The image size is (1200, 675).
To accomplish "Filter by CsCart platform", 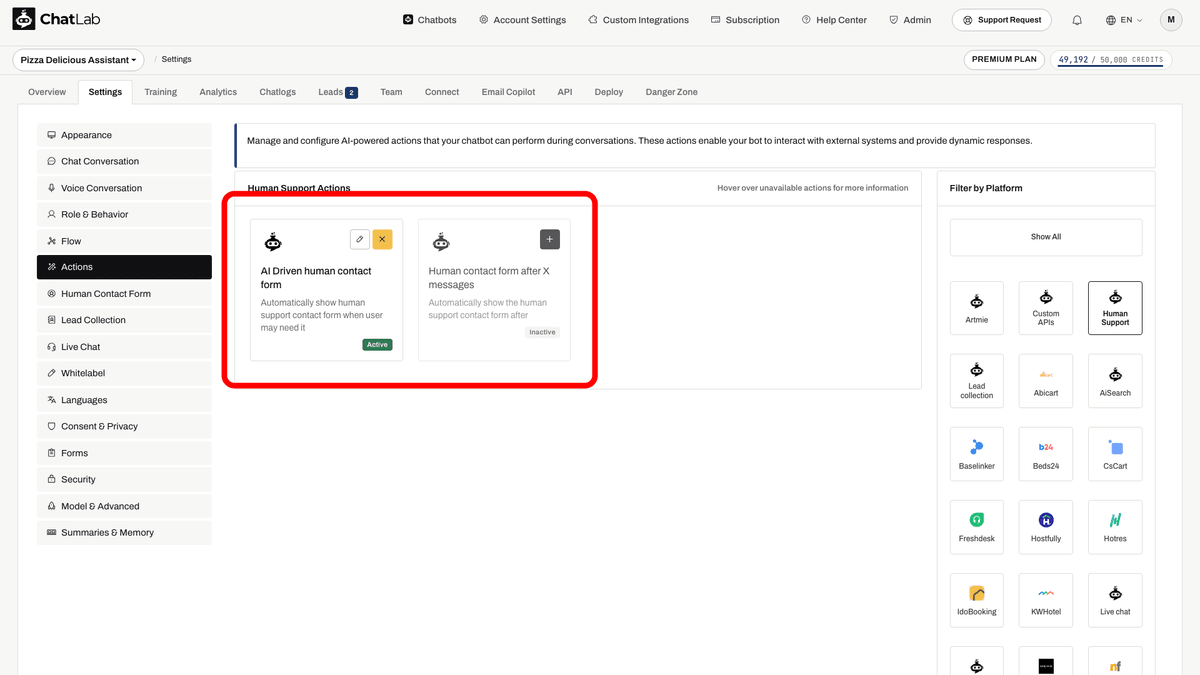I will [x=1115, y=454].
